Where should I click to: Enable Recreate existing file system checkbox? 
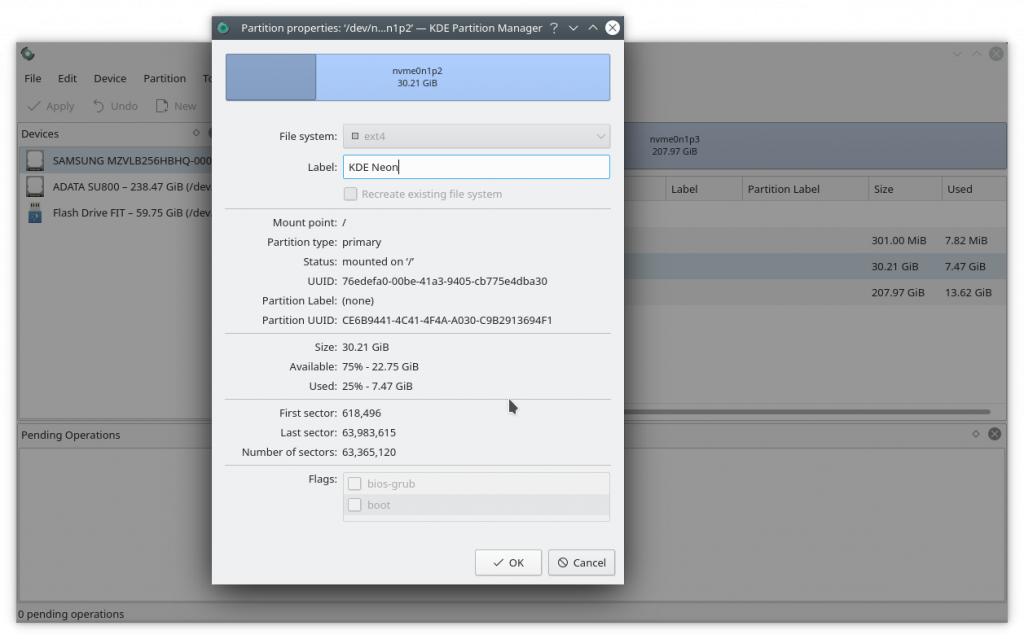(351, 194)
